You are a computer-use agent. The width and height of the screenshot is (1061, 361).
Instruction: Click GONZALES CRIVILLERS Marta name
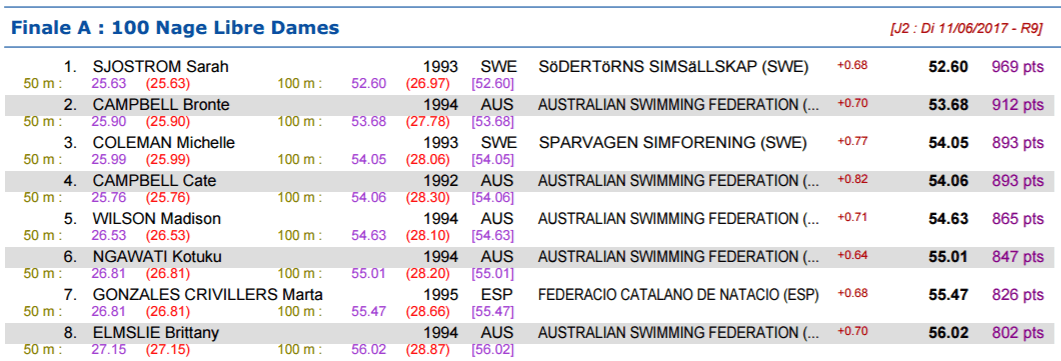[207, 295]
